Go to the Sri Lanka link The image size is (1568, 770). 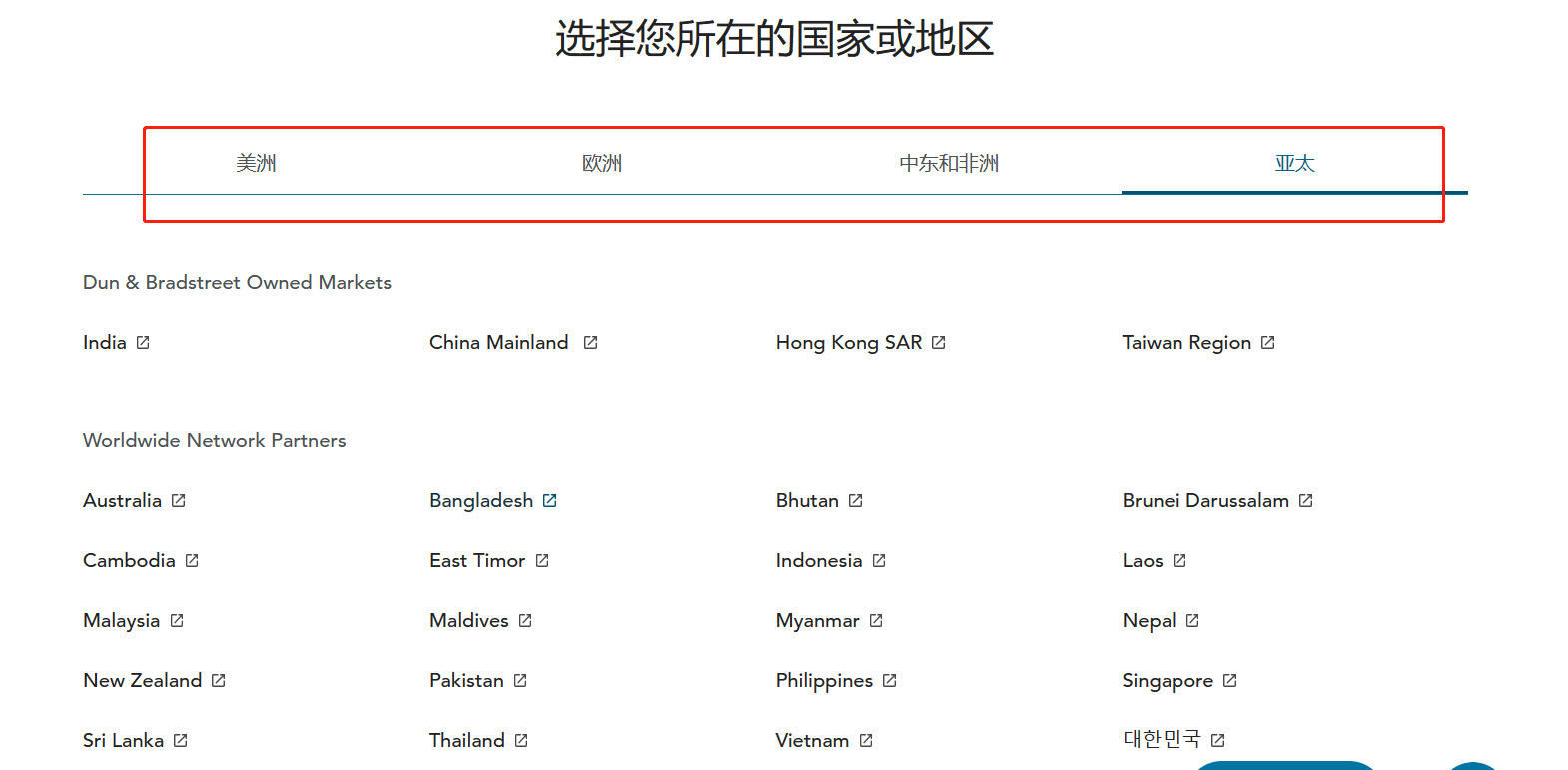[x=123, y=740]
